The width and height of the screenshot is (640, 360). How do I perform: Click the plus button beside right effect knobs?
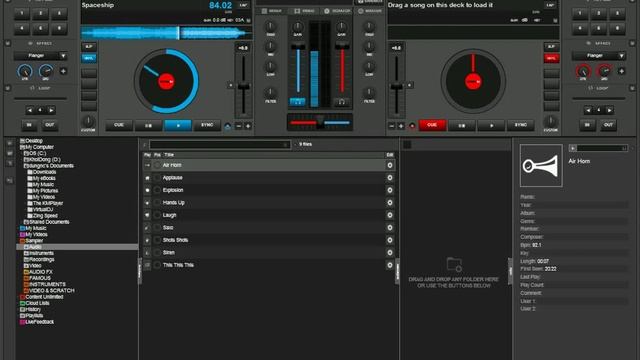click(621, 71)
